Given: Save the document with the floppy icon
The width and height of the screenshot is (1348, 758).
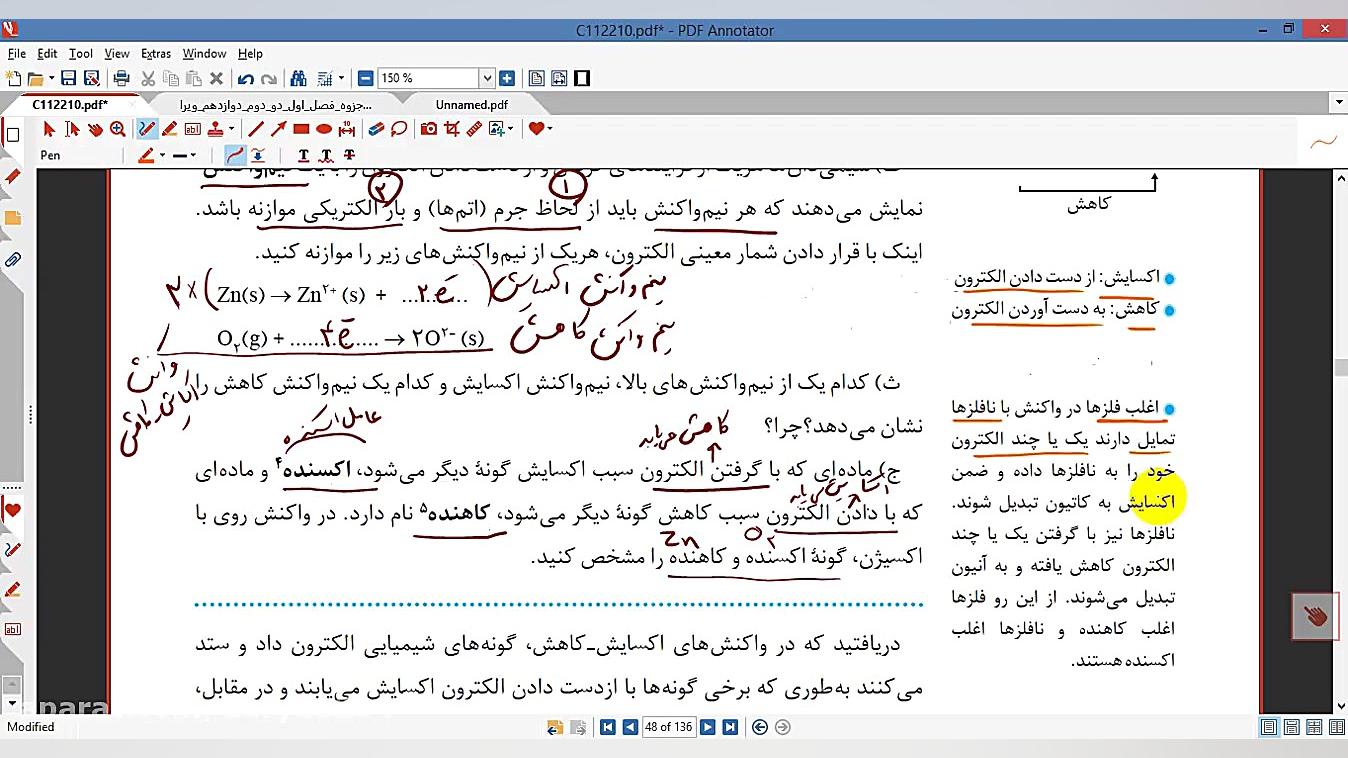Looking at the screenshot, I should 68,78.
